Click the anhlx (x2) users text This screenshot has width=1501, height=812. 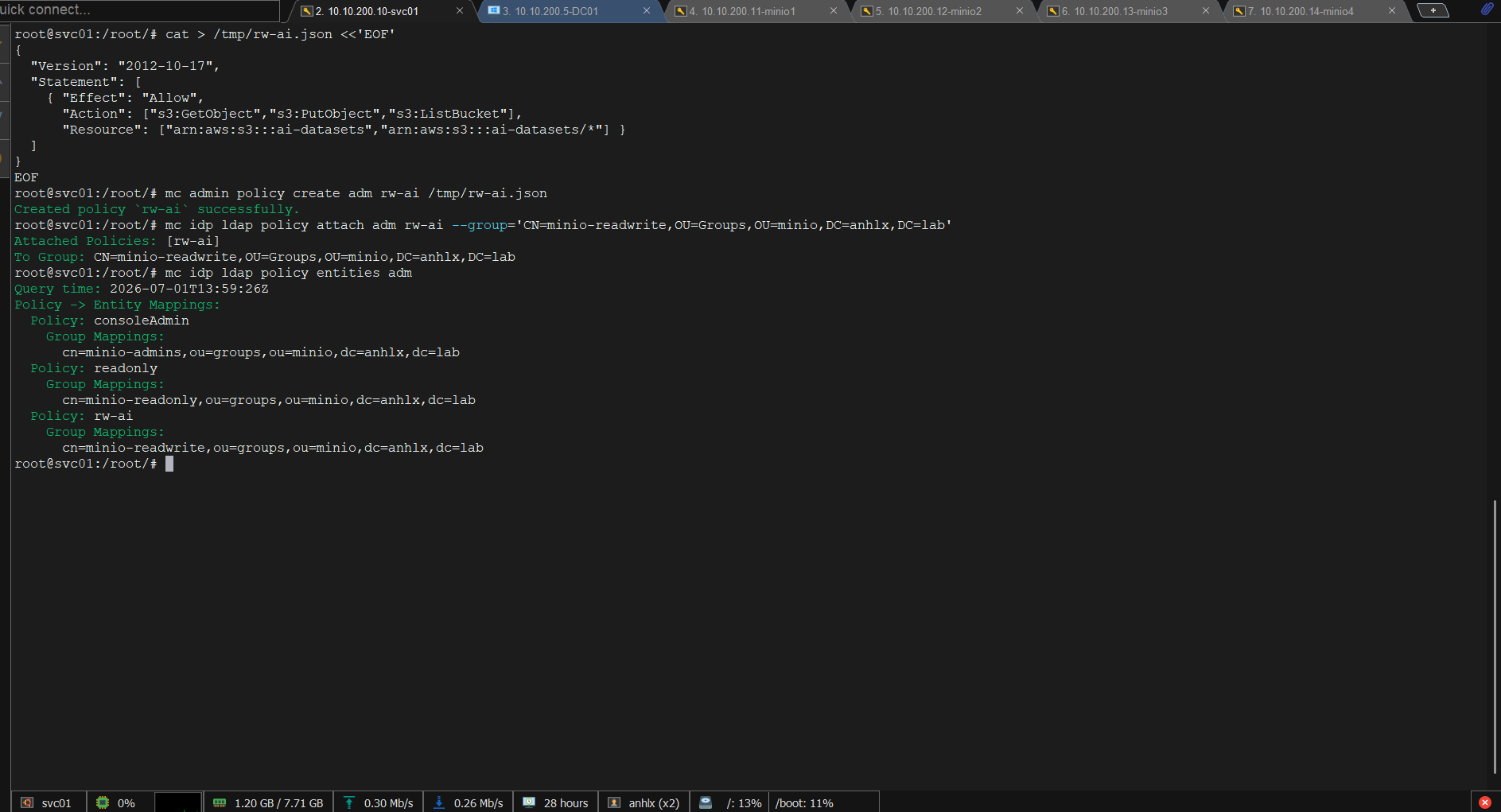pyautogui.click(x=654, y=803)
